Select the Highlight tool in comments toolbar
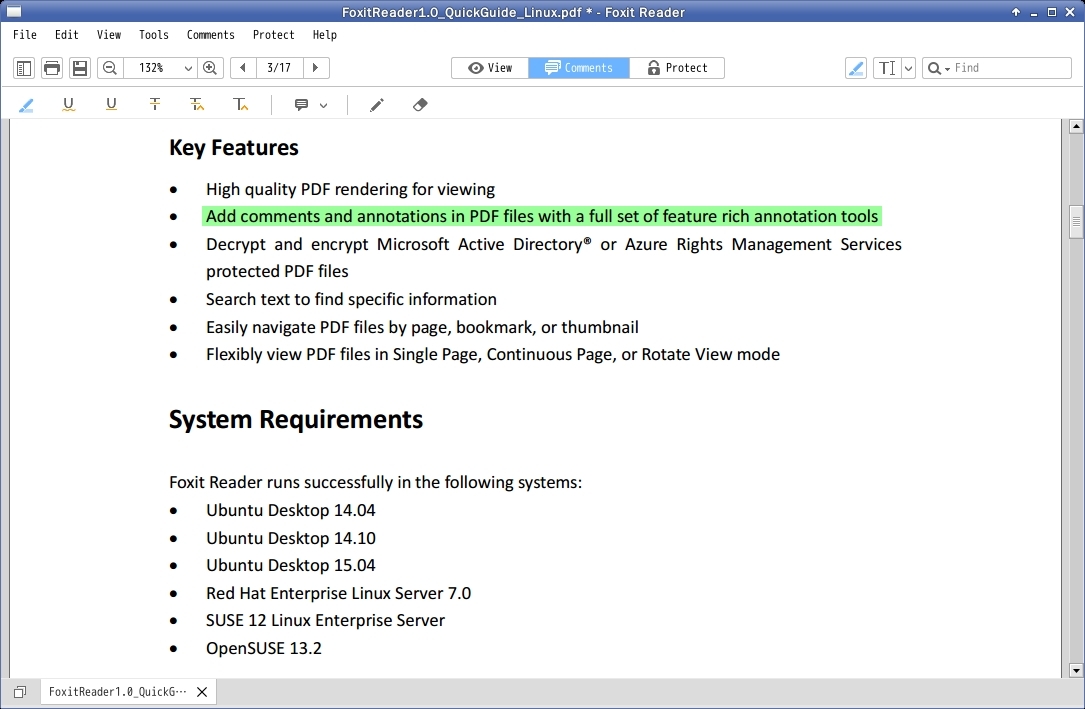1085x709 pixels. tap(26, 105)
